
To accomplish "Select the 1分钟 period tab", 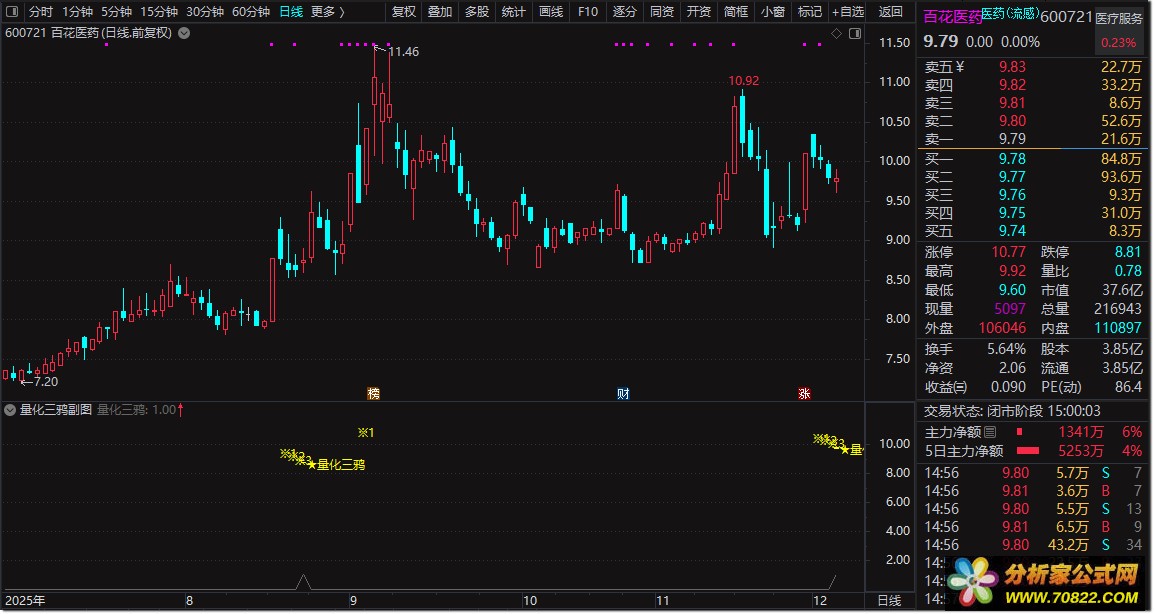I will [77, 12].
